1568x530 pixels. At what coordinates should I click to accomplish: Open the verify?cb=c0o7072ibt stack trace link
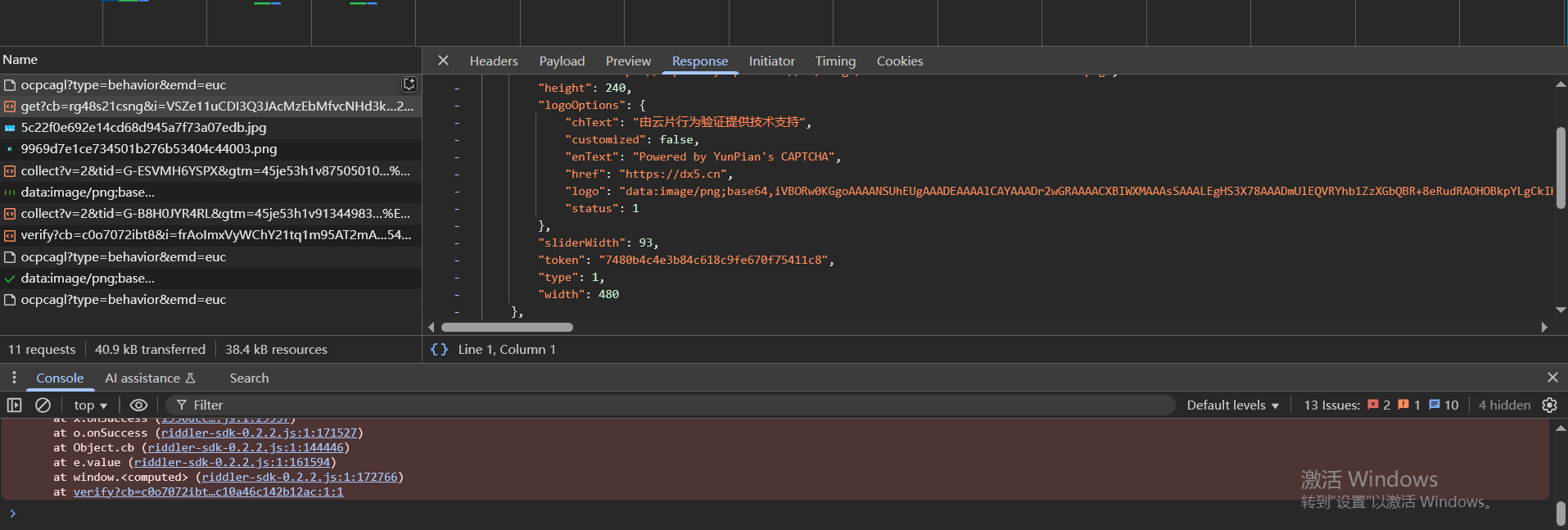pos(208,492)
